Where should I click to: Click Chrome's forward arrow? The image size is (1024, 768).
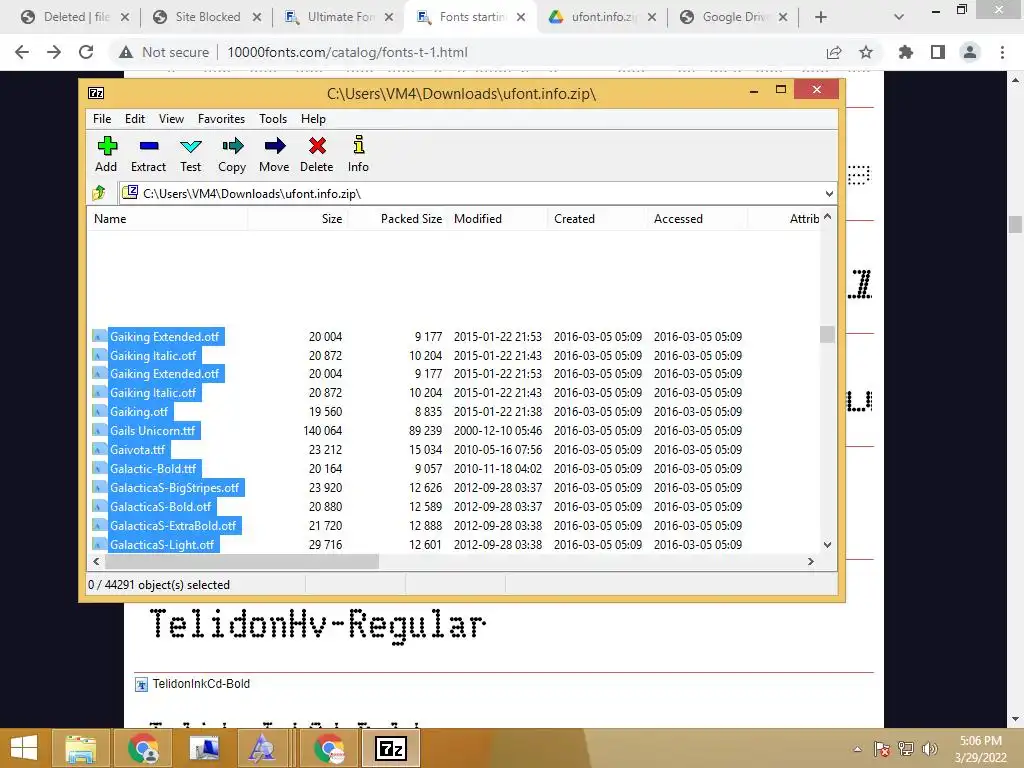pos(54,52)
